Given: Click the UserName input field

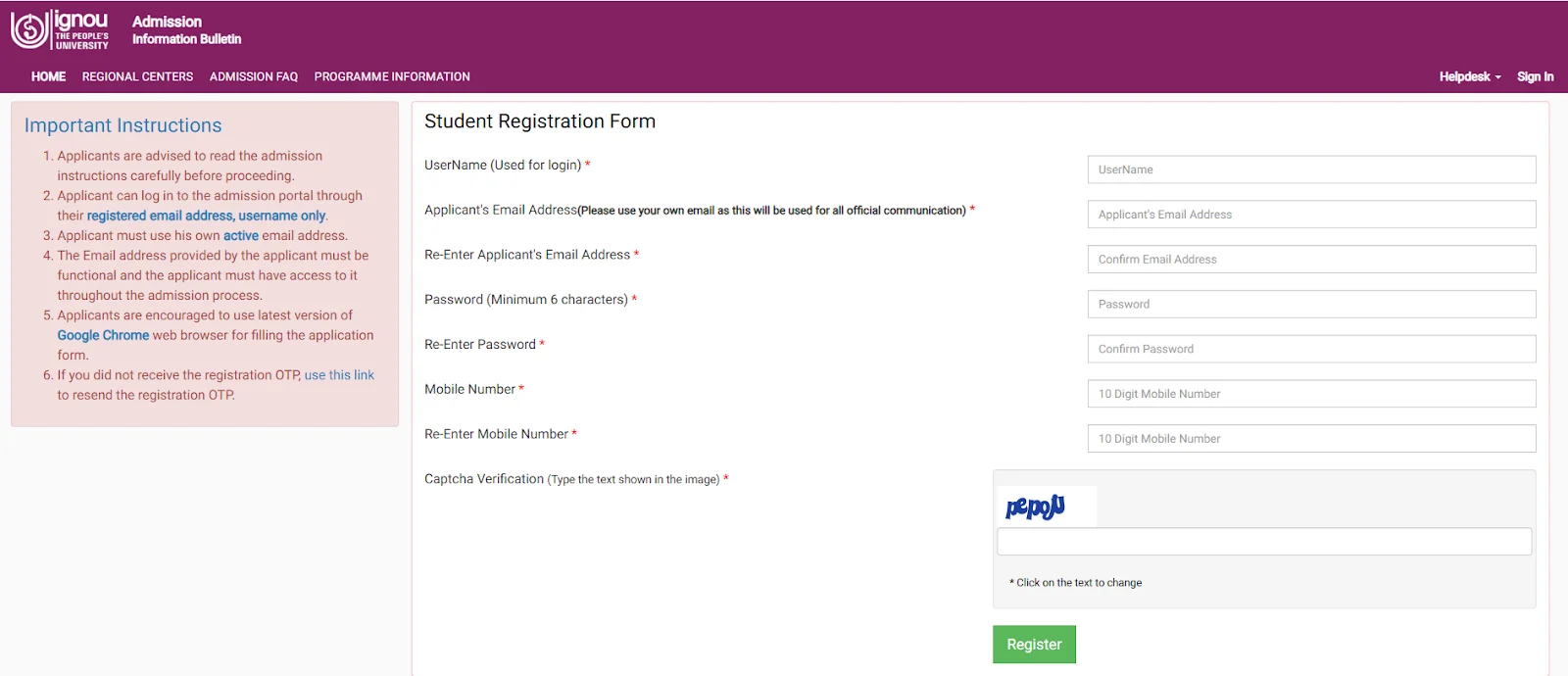Looking at the screenshot, I should 1310,169.
